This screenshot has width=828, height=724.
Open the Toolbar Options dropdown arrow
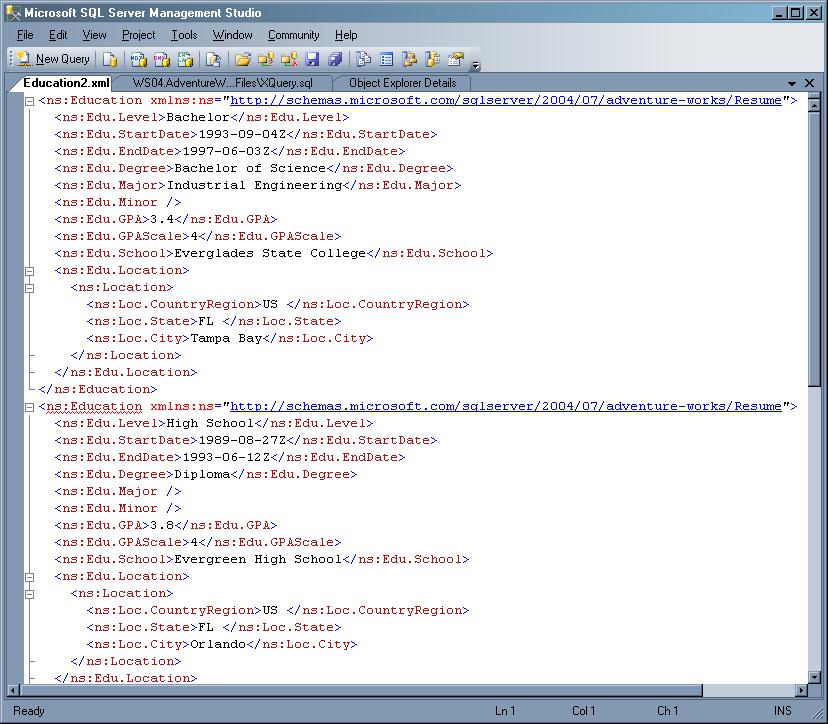click(475, 64)
